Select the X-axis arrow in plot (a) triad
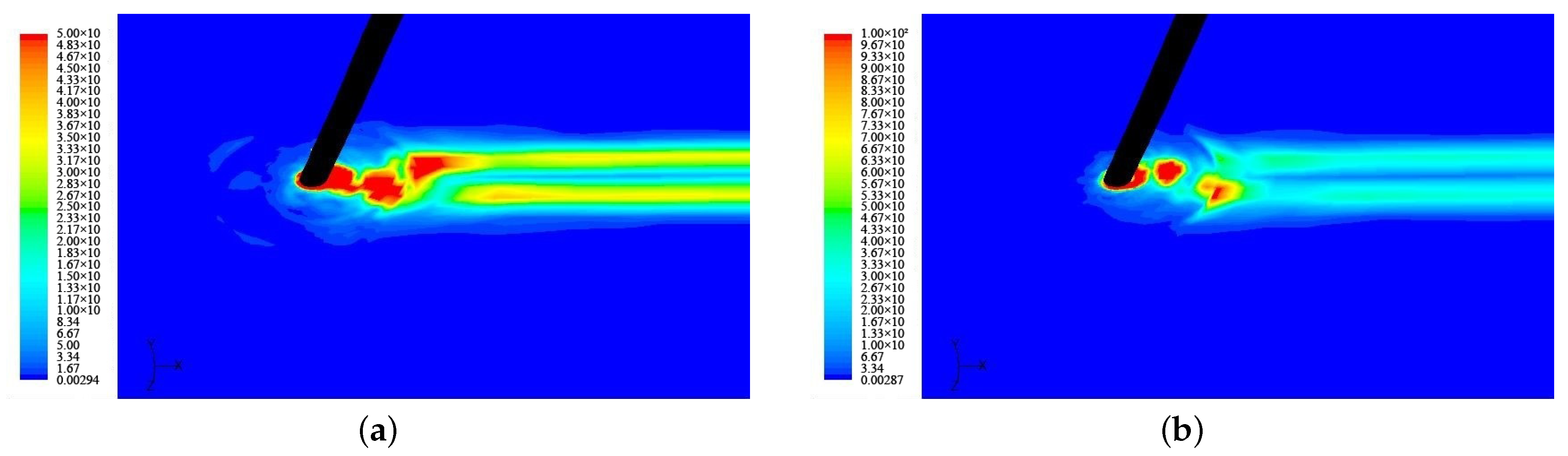This screenshot has height=456, width=1568. pos(180,365)
